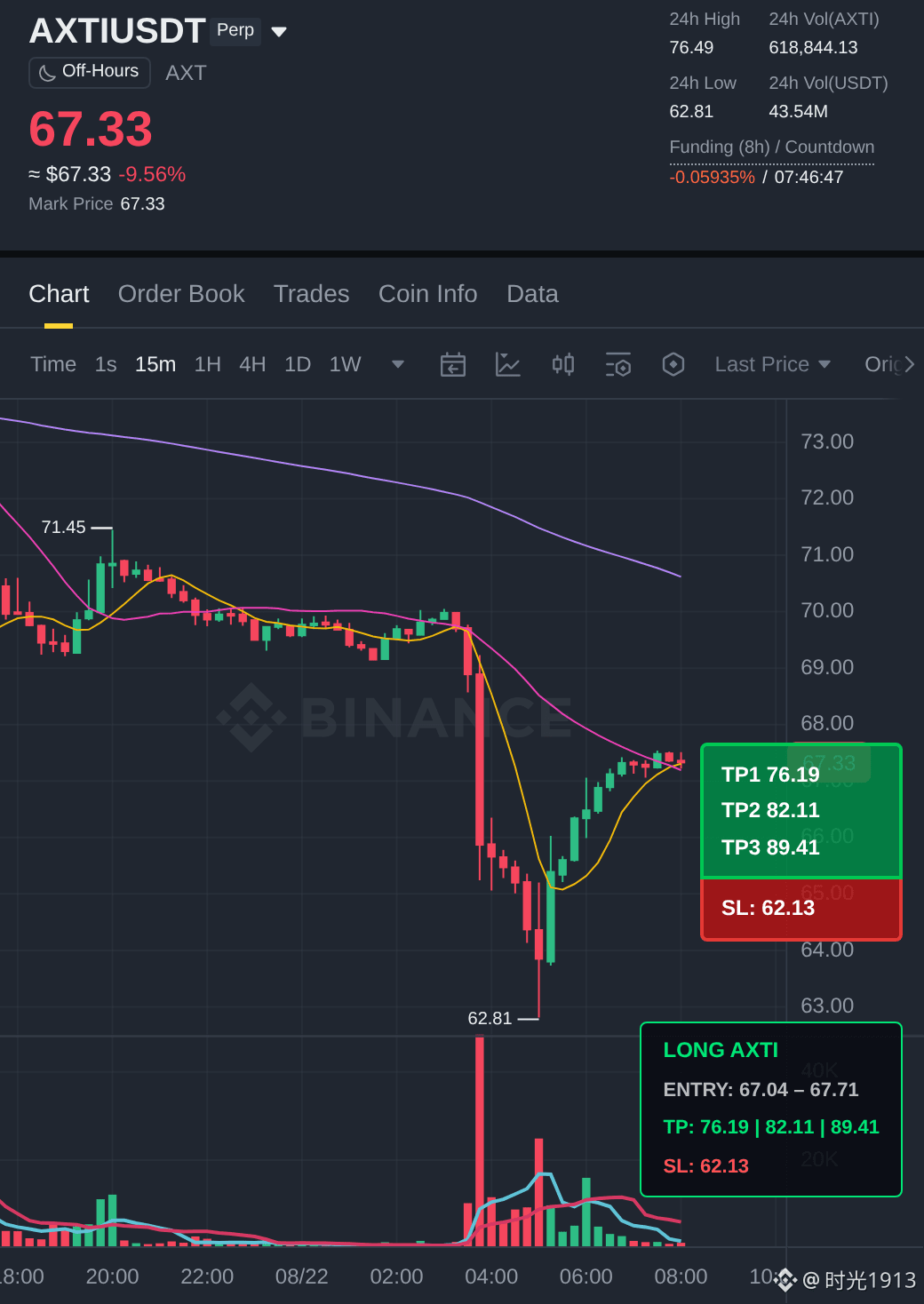Image resolution: width=924 pixels, height=1304 pixels.
Task: Tap the -0.05935% funding rate
Action: 713,177
